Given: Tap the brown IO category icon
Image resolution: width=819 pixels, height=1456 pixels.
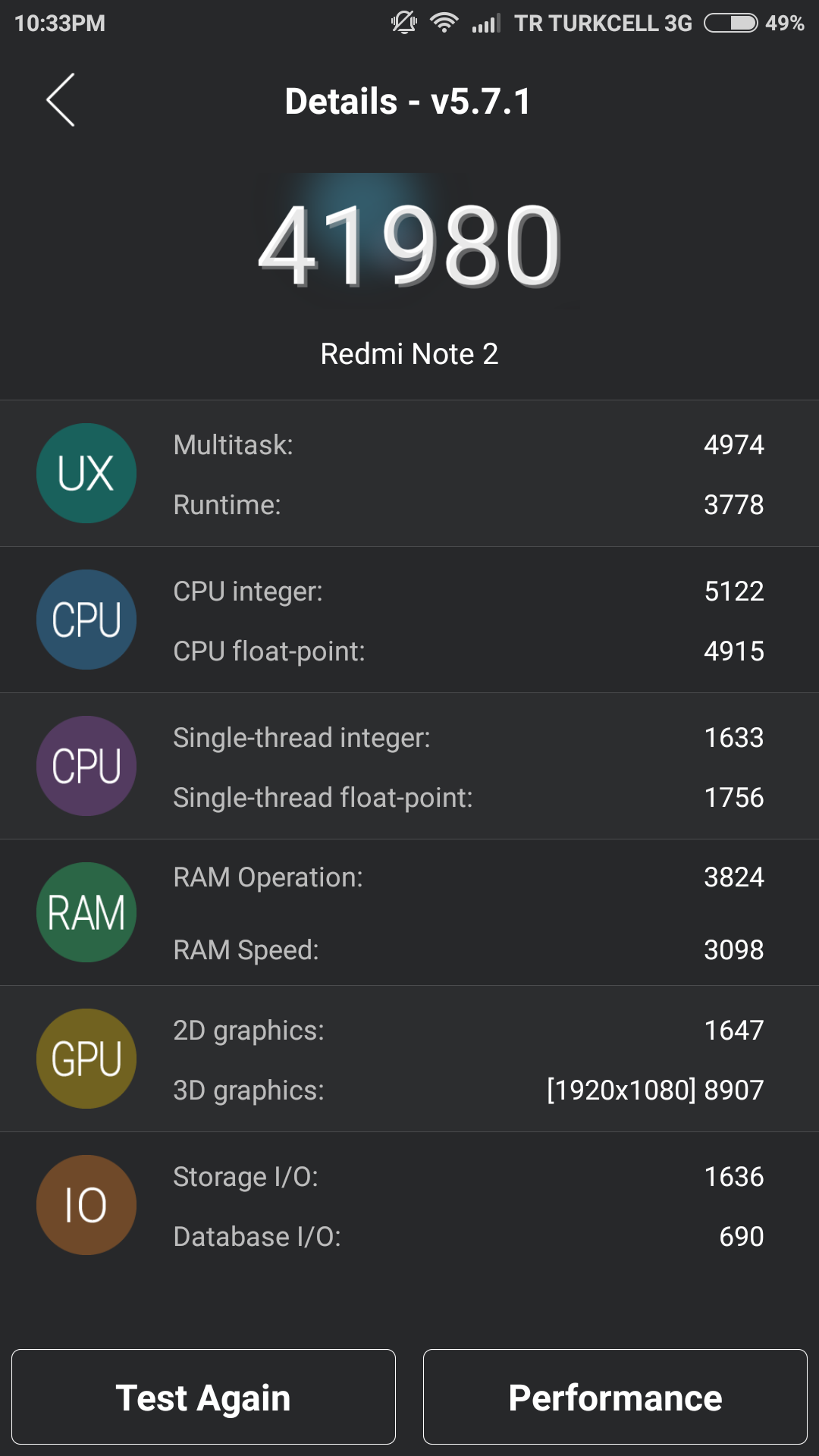Looking at the screenshot, I should coord(86,1205).
